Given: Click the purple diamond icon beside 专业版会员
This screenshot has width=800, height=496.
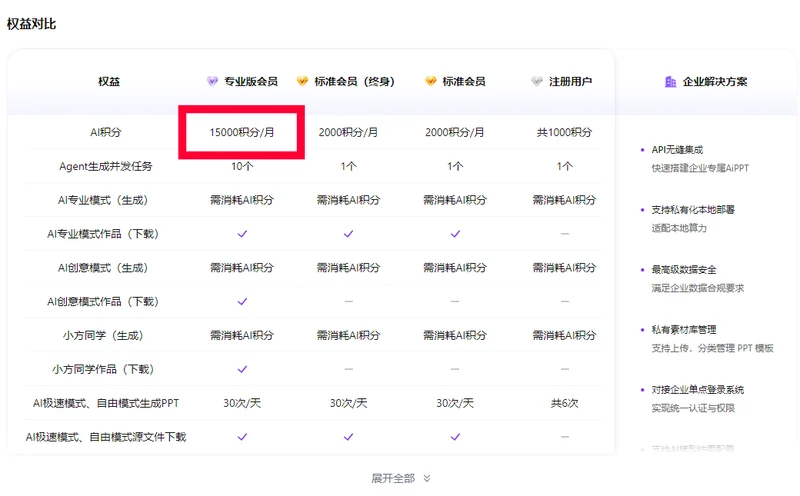Looking at the screenshot, I should coord(212,81).
